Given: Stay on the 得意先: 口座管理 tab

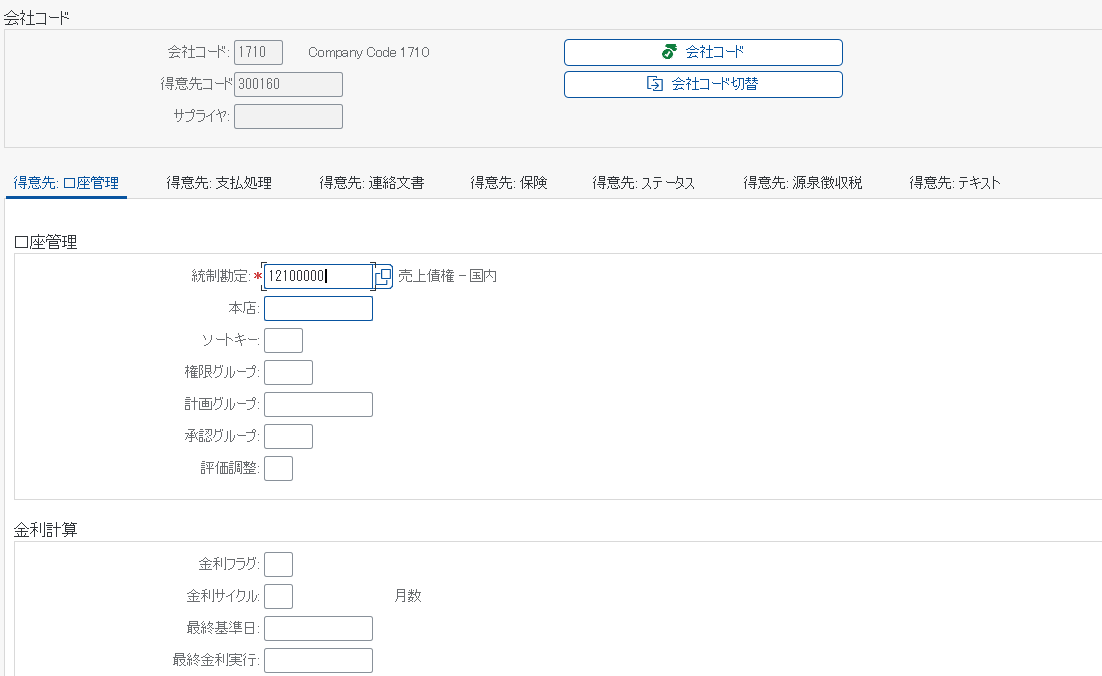Looking at the screenshot, I should click(66, 182).
